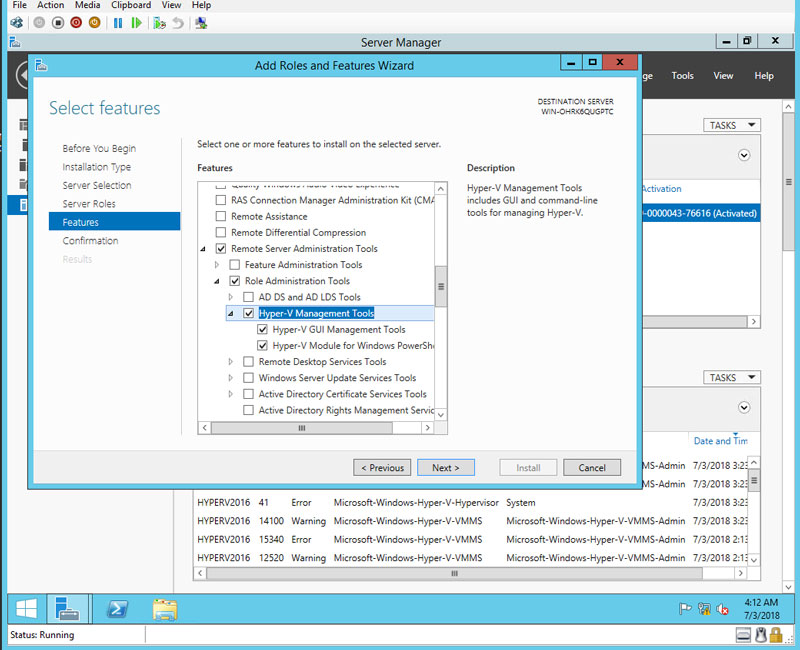Expand Feature Administration Tools node

[x=217, y=265]
